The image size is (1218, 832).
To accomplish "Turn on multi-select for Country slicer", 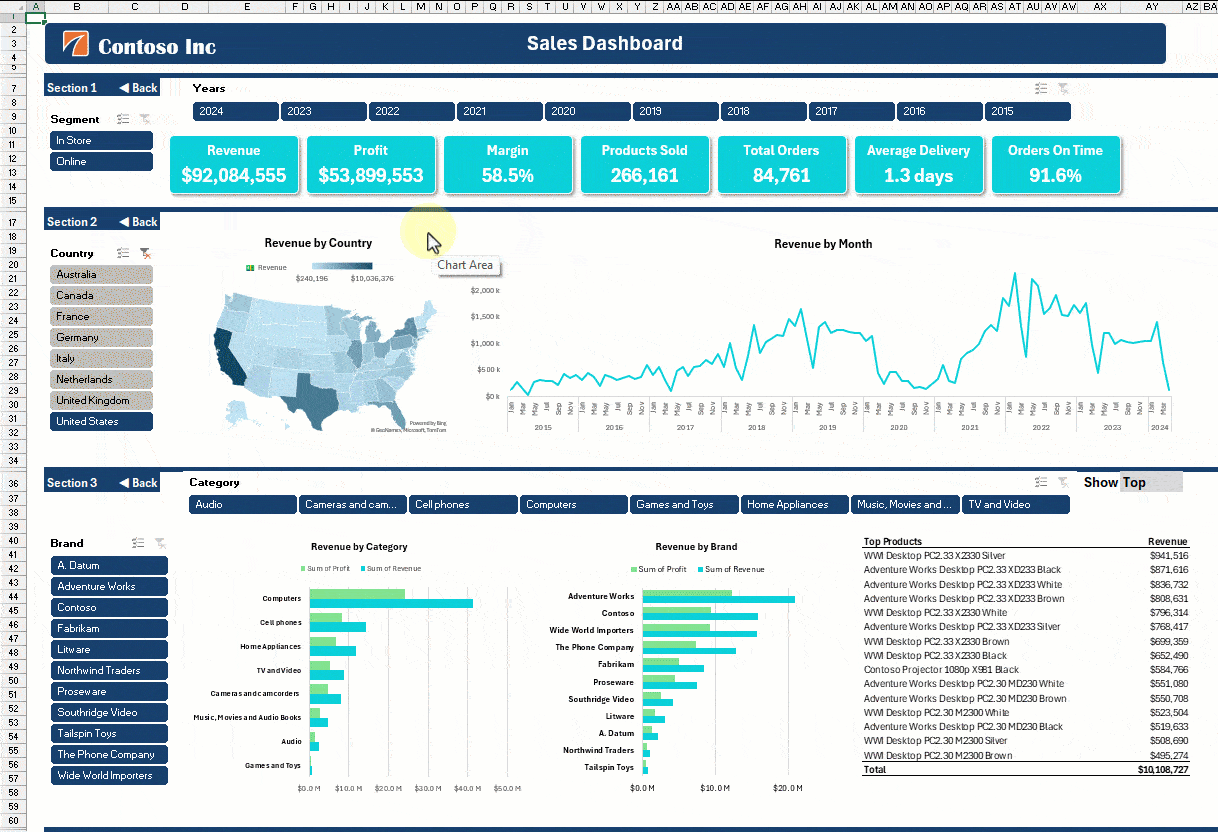I will click(123, 253).
